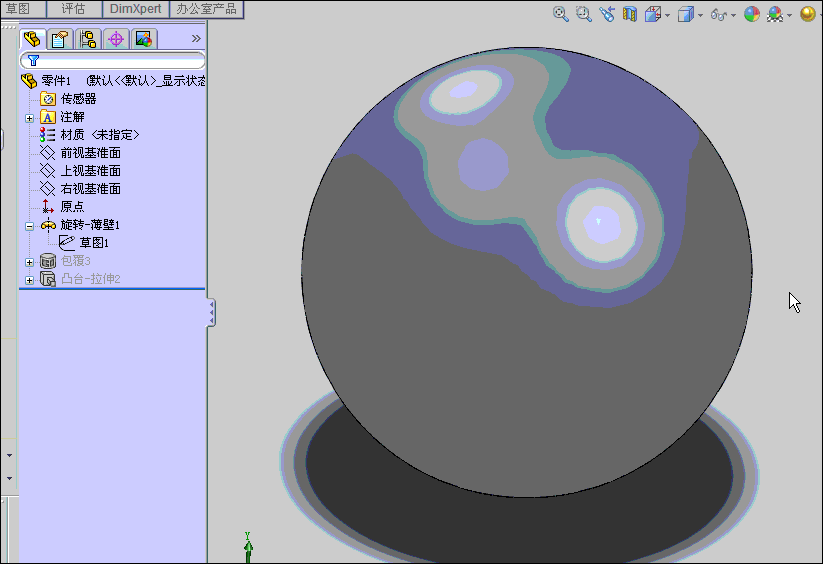Switch to the 评估 evaluate ribbon tab

[73, 9]
